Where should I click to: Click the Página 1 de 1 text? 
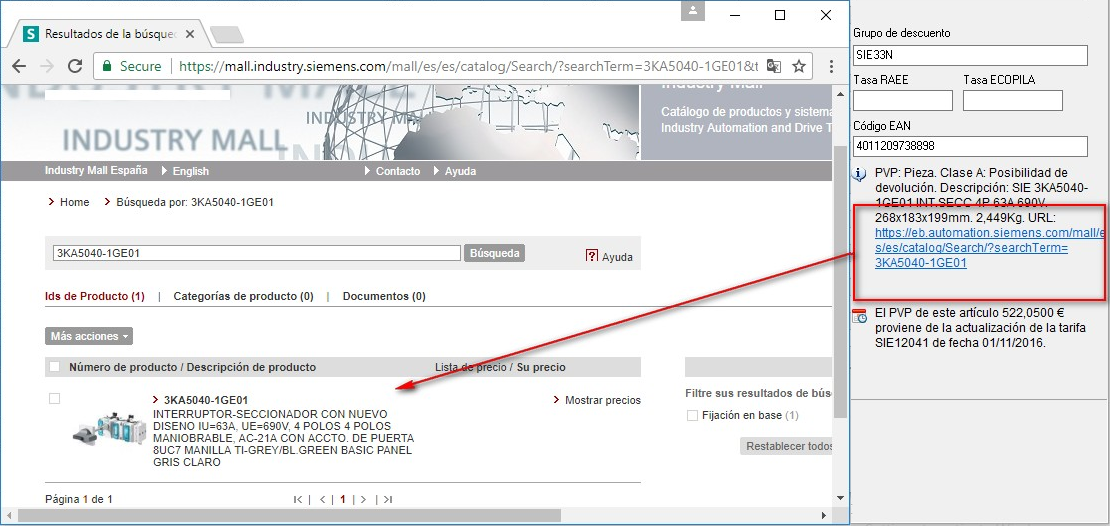coord(79,500)
